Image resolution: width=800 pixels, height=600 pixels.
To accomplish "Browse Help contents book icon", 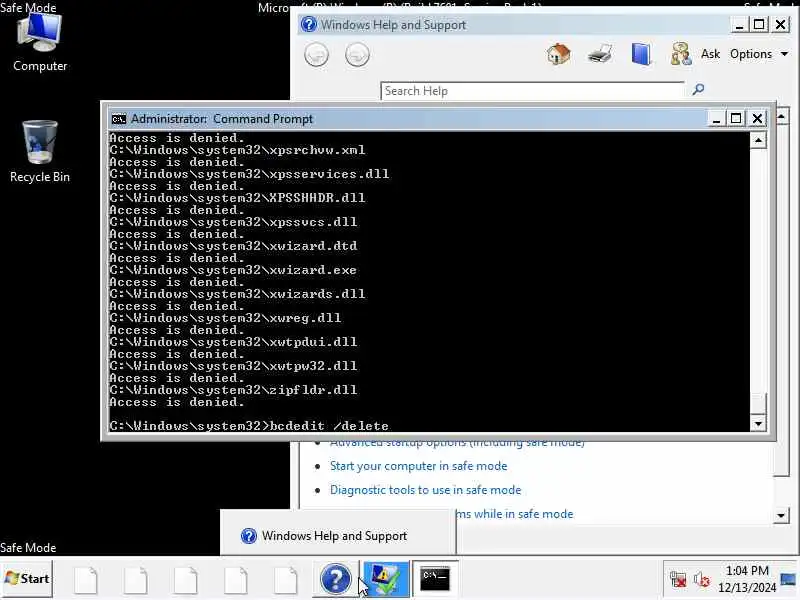I will pyautogui.click(x=641, y=54).
